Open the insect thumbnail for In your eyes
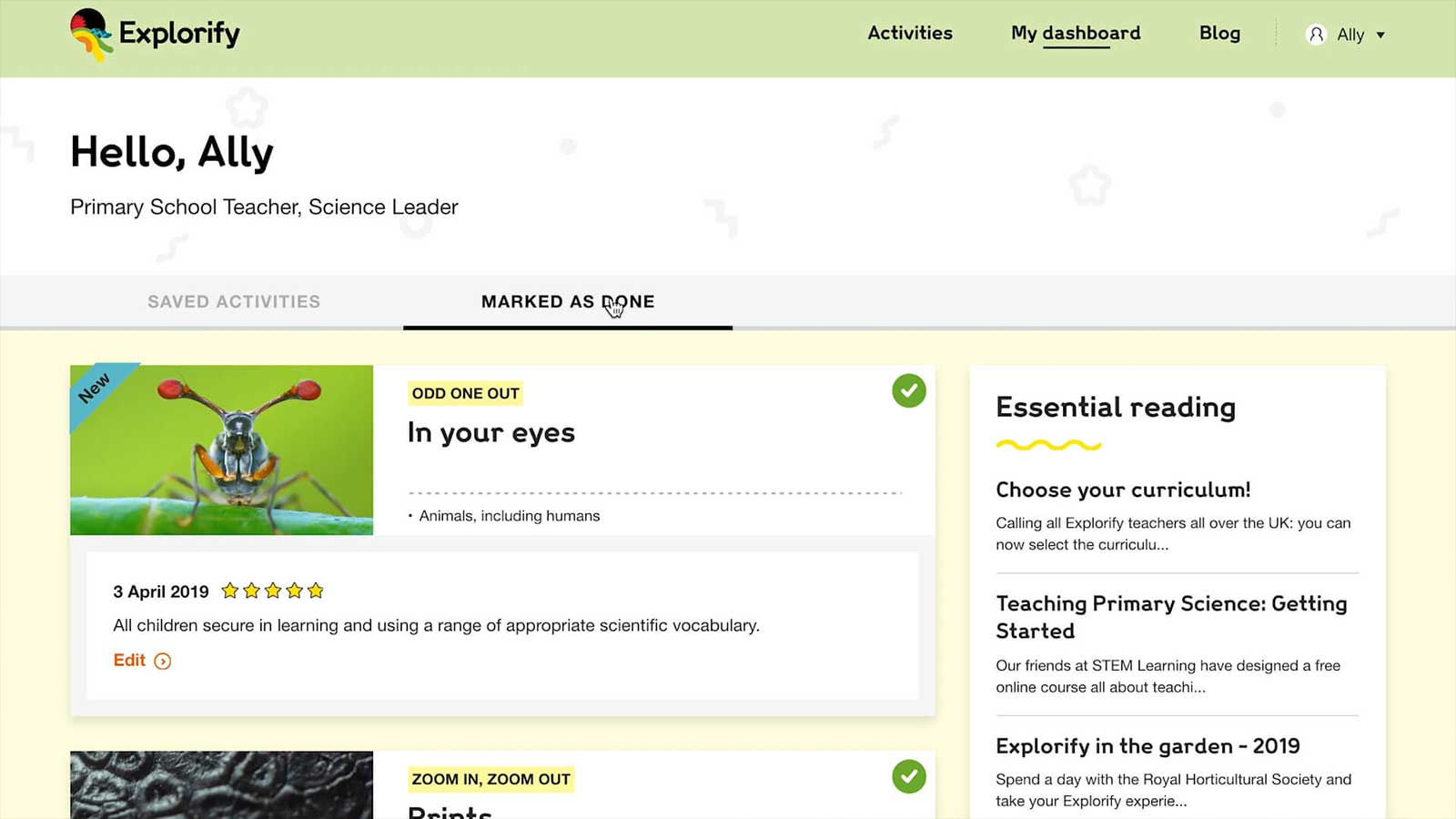 [x=221, y=450]
